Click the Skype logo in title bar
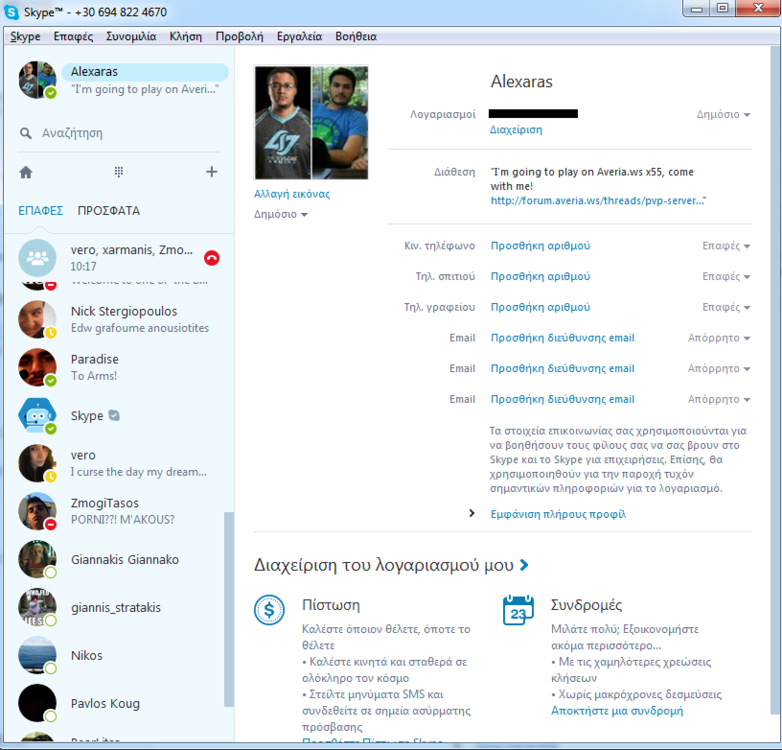Image resolution: width=782 pixels, height=750 pixels. pyautogui.click(x=11, y=12)
